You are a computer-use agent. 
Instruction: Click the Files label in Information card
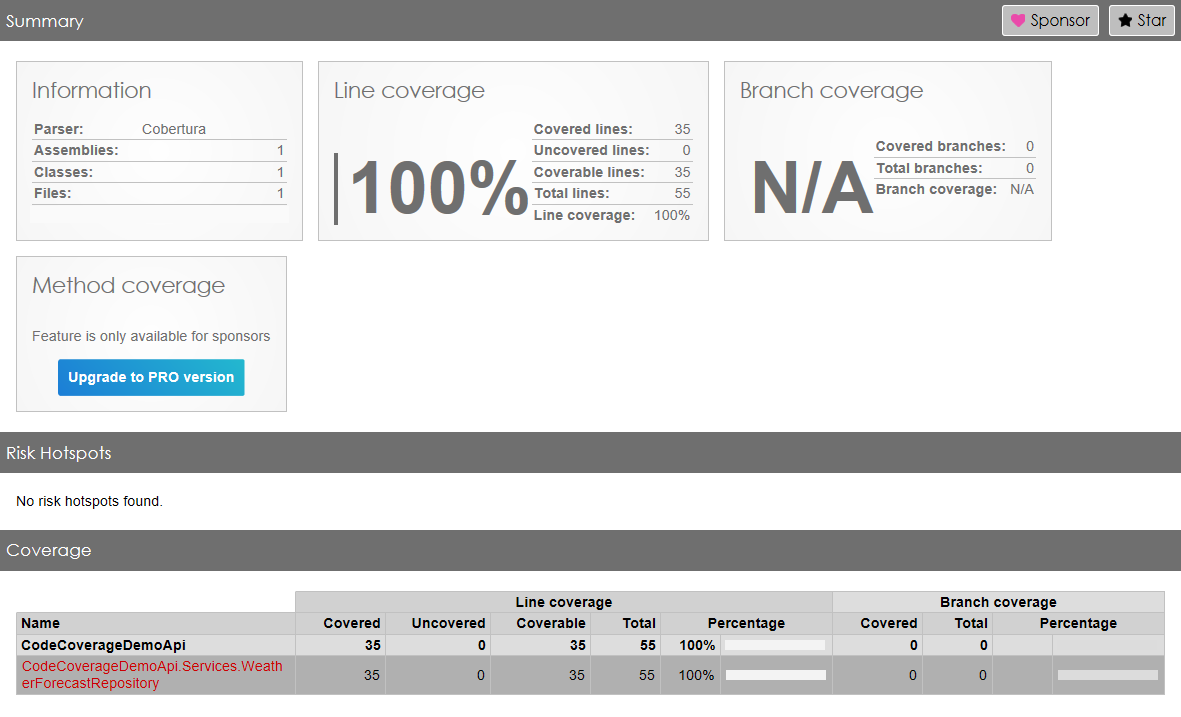click(53, 193)
